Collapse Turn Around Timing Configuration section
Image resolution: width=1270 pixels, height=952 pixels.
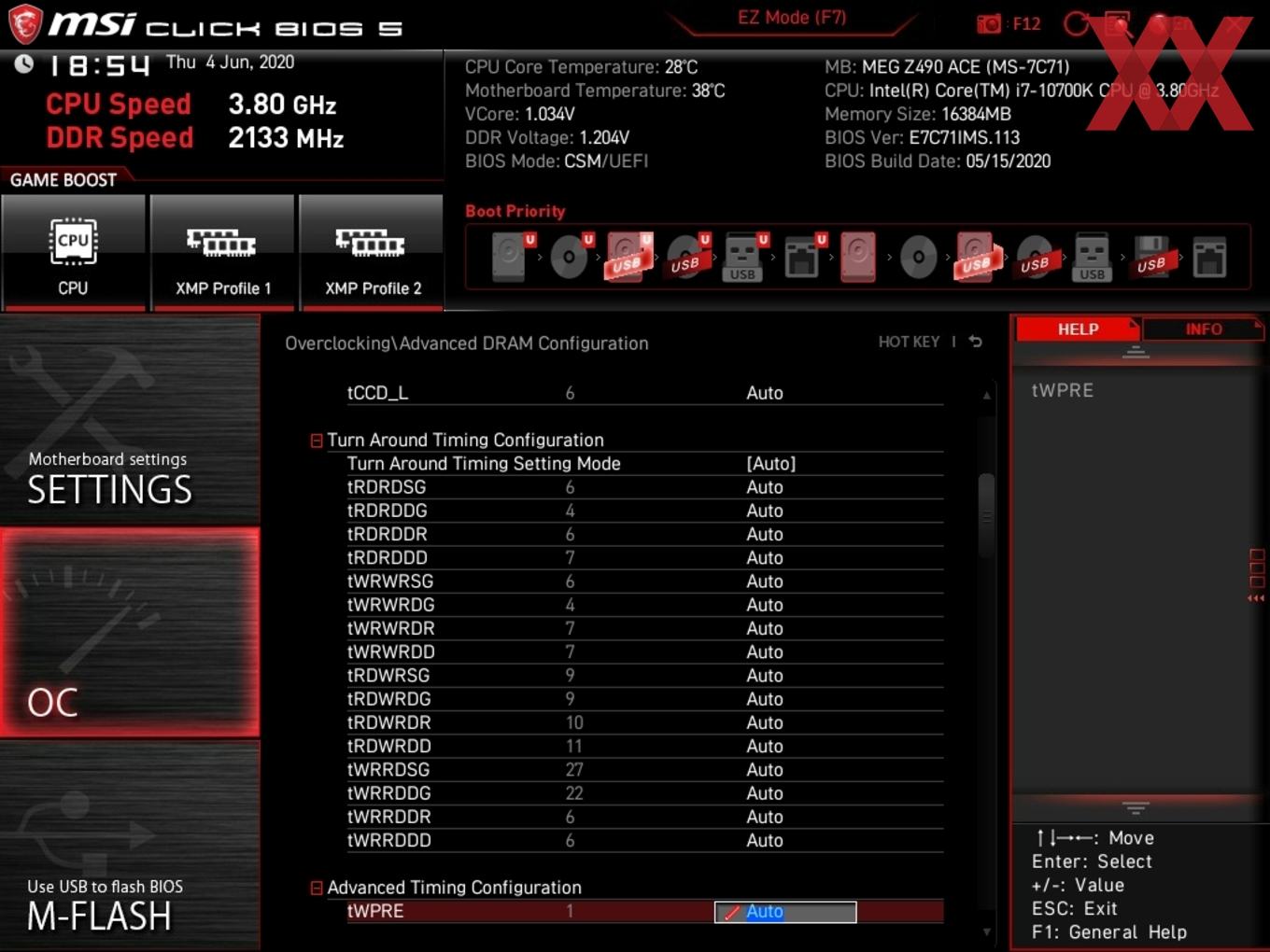[317, 441]
